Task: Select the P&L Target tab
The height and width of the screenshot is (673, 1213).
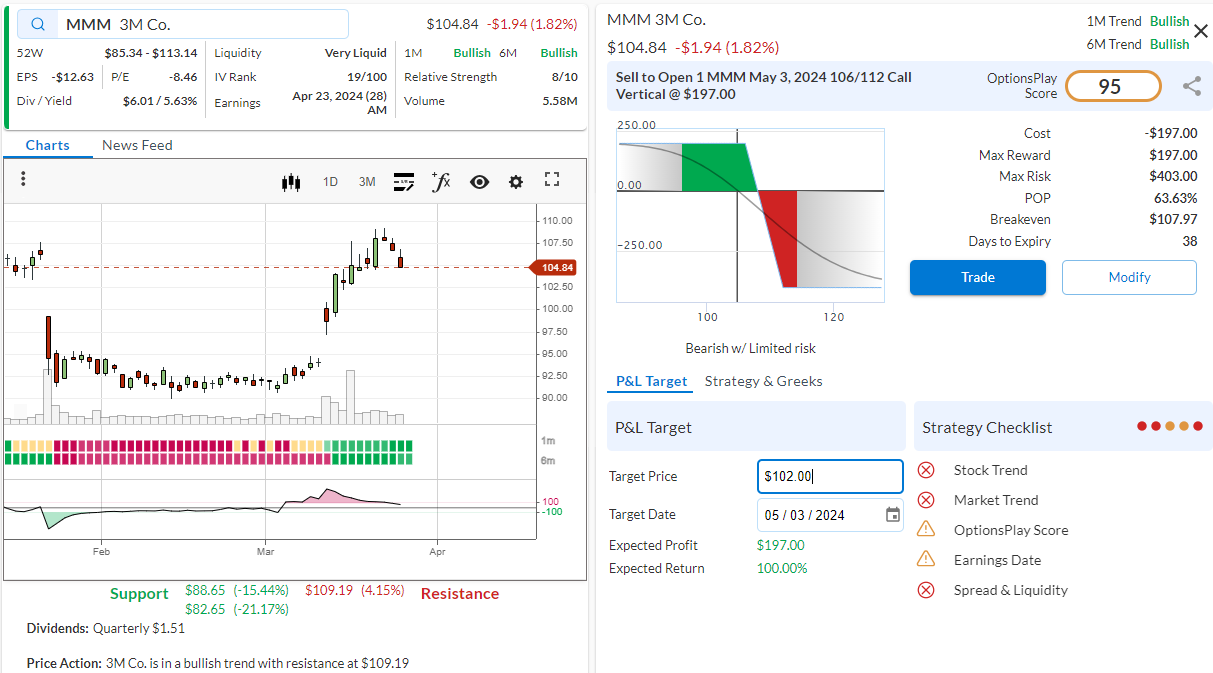Action: [x=651, y=381]
